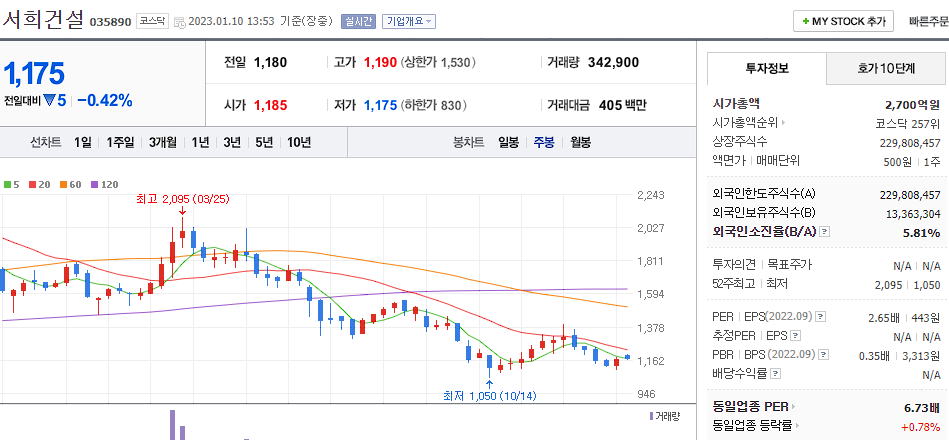949x440 pixels.
Task: Click the purple 거래량 legend marker
Action: pos(651,416)
